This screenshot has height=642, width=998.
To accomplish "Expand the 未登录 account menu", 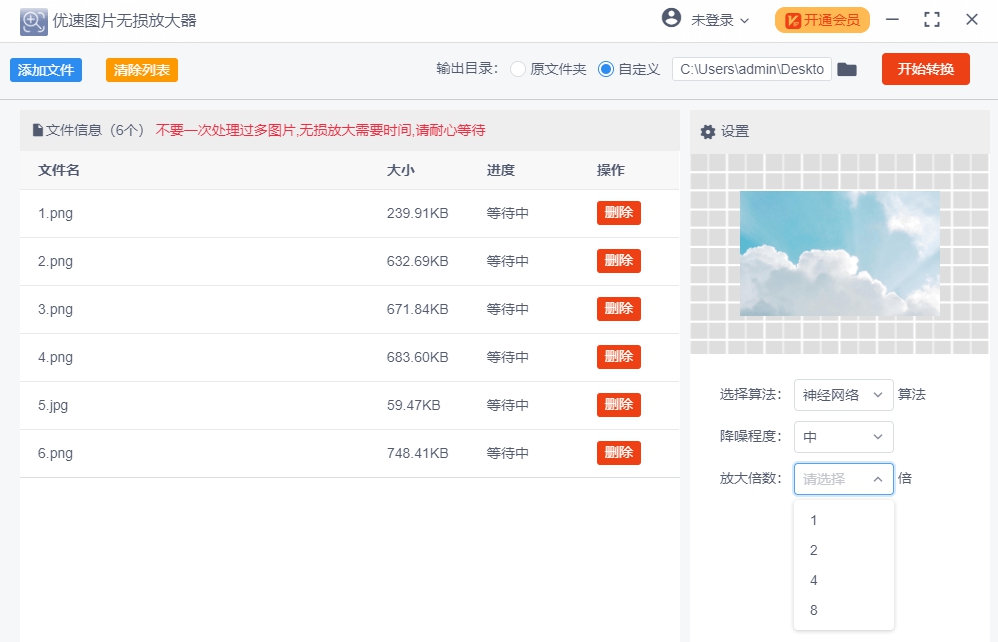I will [x=713, y=19].
